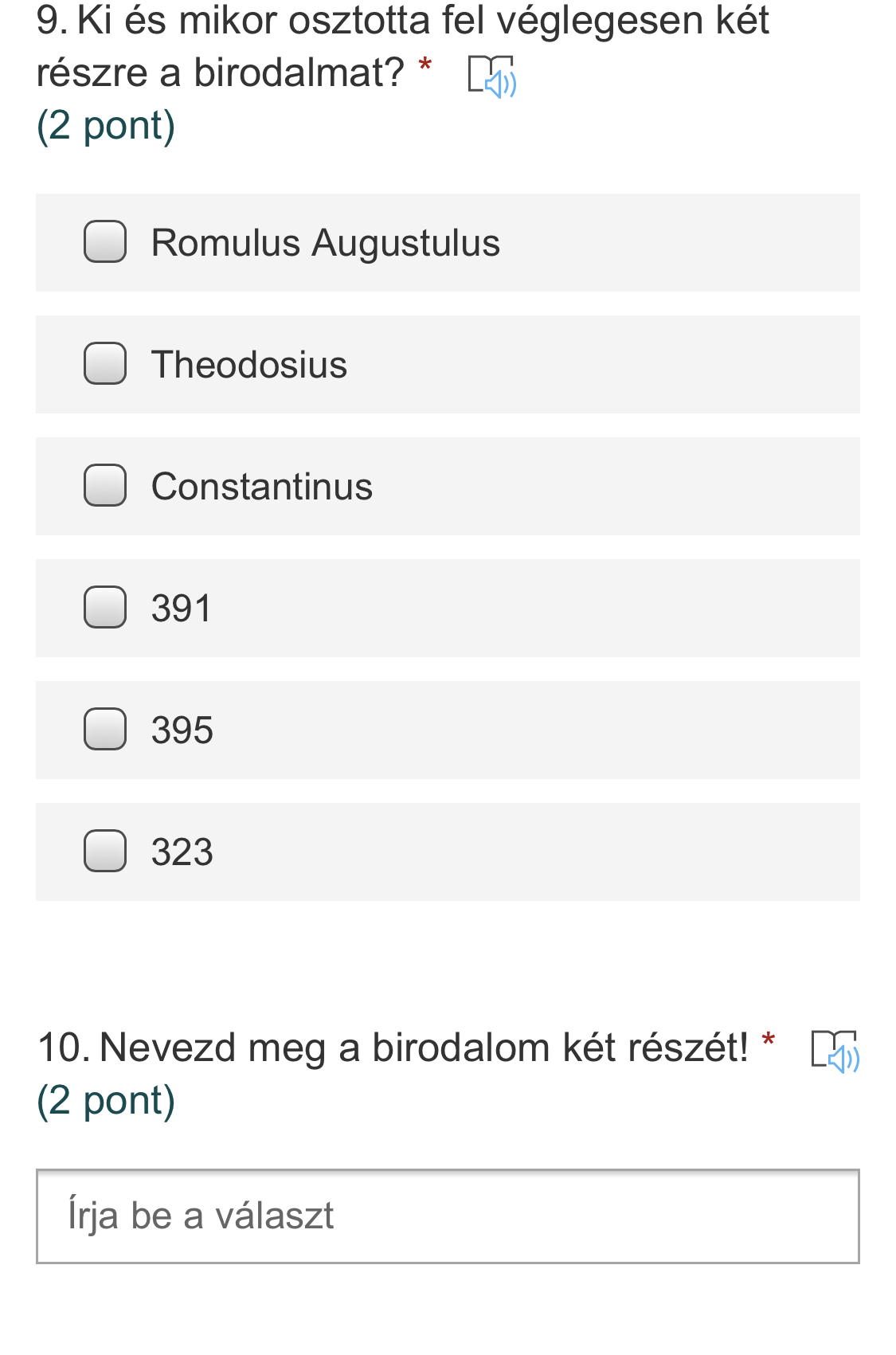Image resolution: width=896 pixels, height=1355 pixels.
Task: Click question 9 title text
Action: (x=402, y=21)
